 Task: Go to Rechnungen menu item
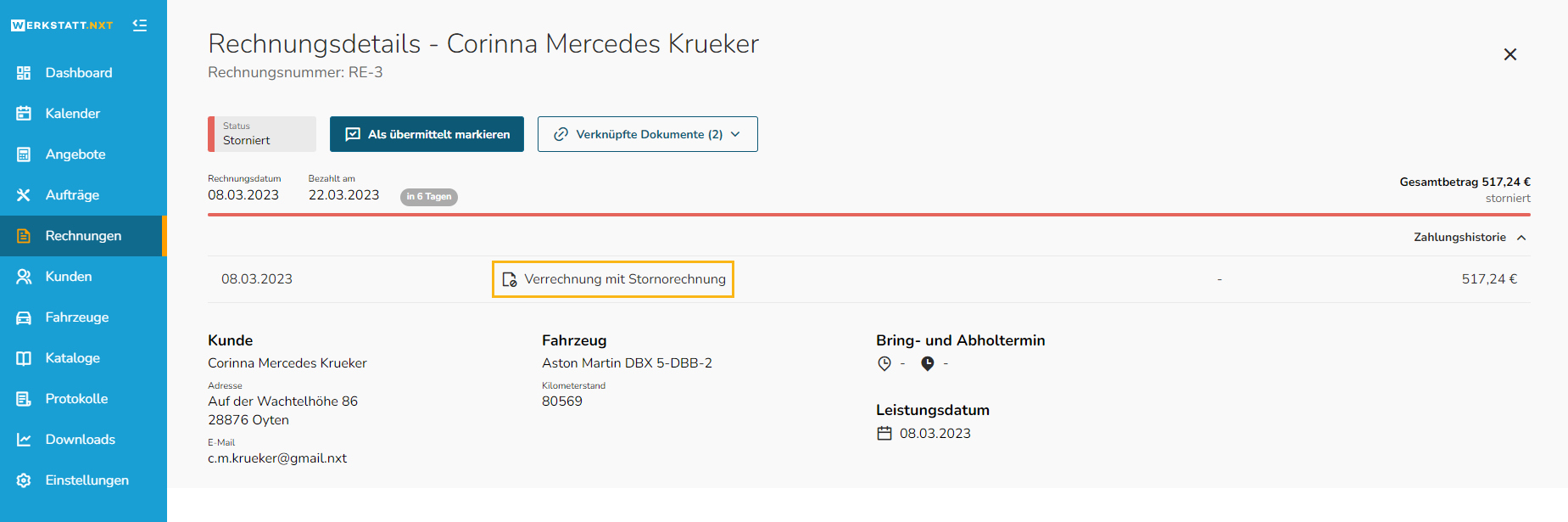point(83,236)
